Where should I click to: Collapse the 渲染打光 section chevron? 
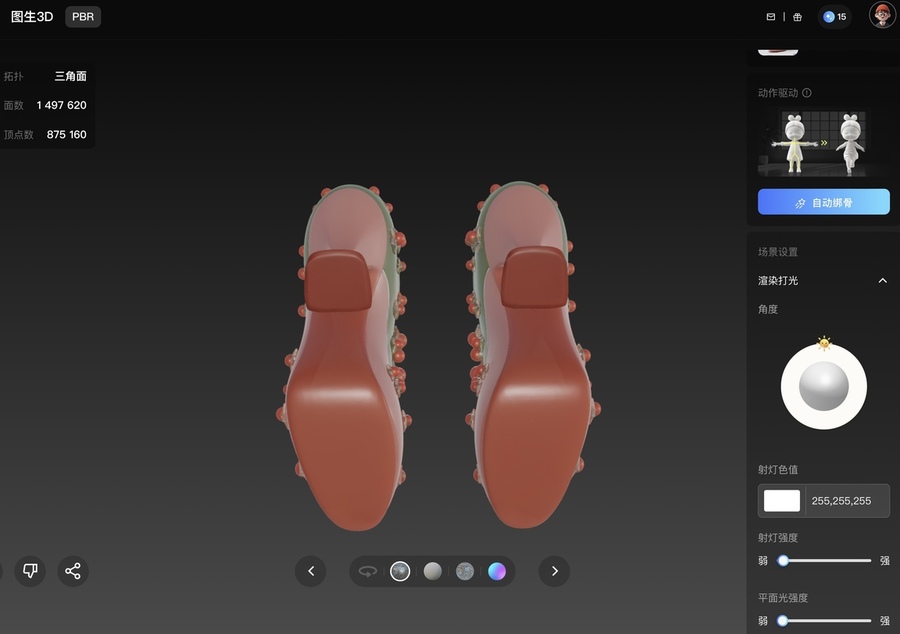tap(882, 281)
